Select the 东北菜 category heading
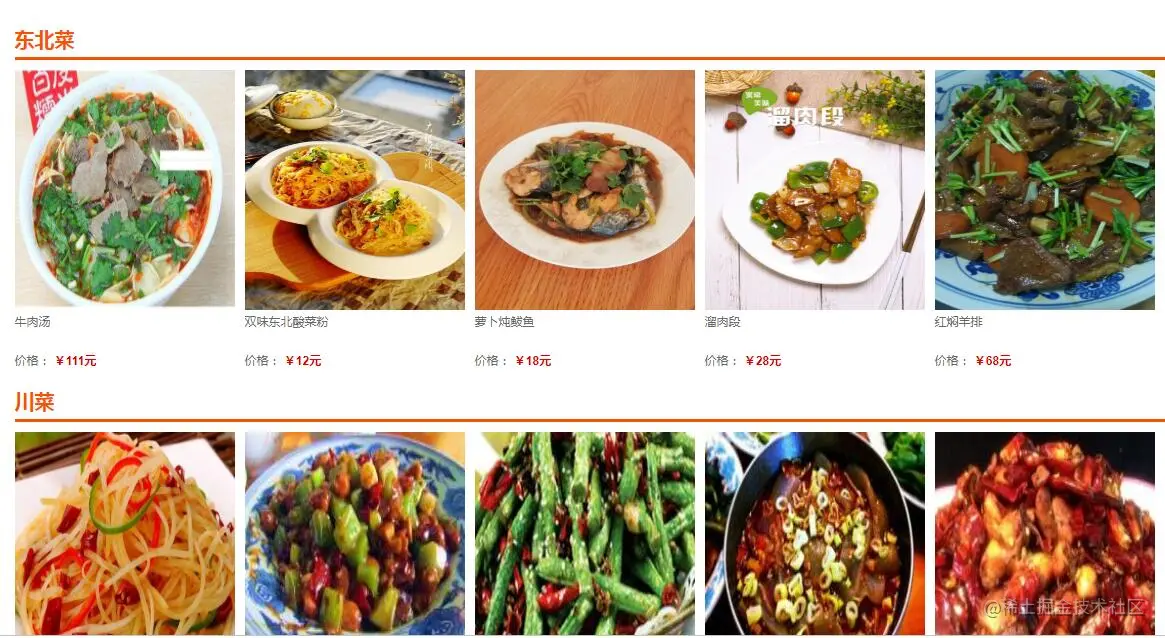This screenshot has width=1165, height=638. (45, 40)
